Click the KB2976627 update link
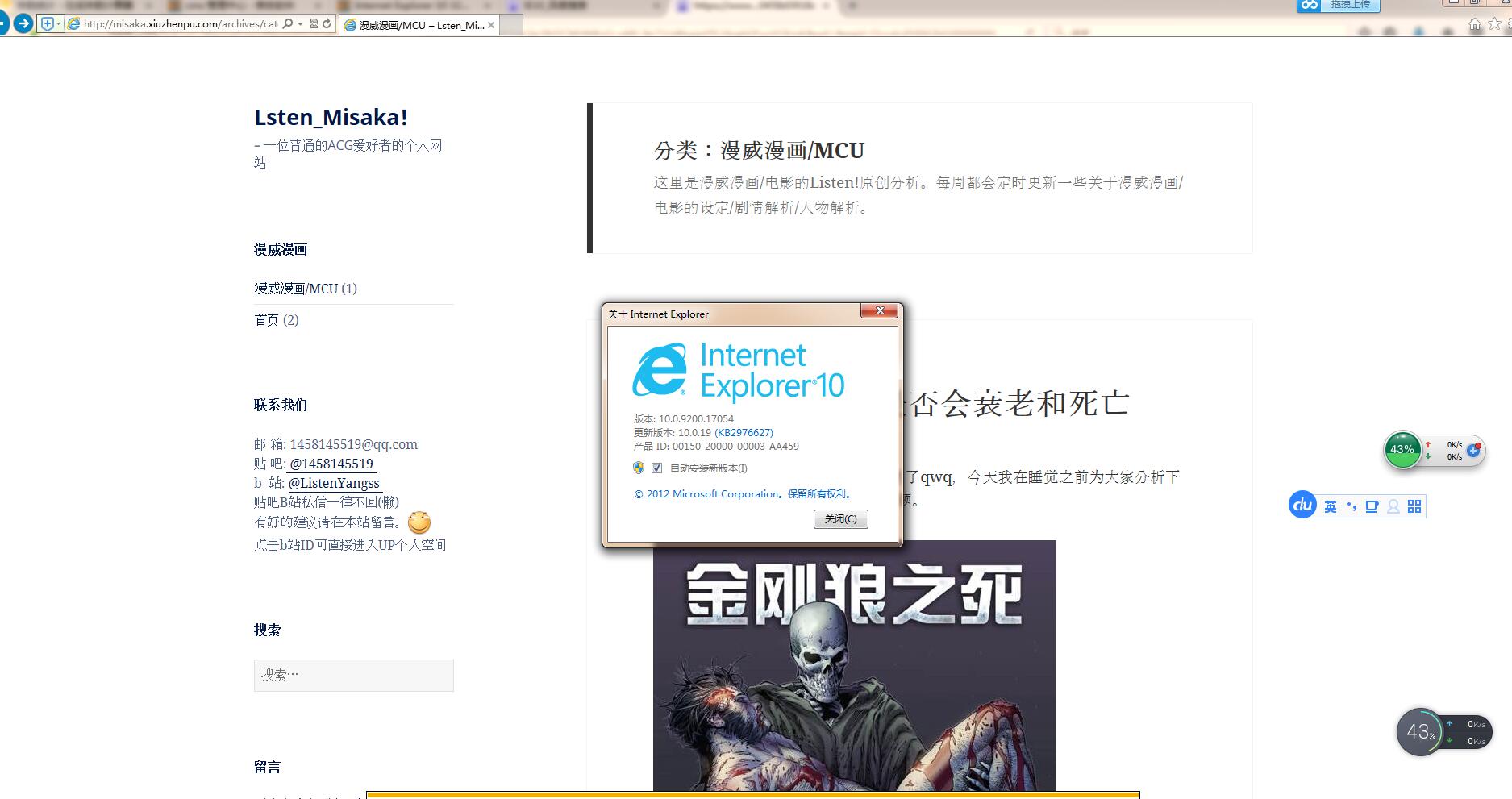Viewport: 1512px width, 799px height. coord(744,432)
